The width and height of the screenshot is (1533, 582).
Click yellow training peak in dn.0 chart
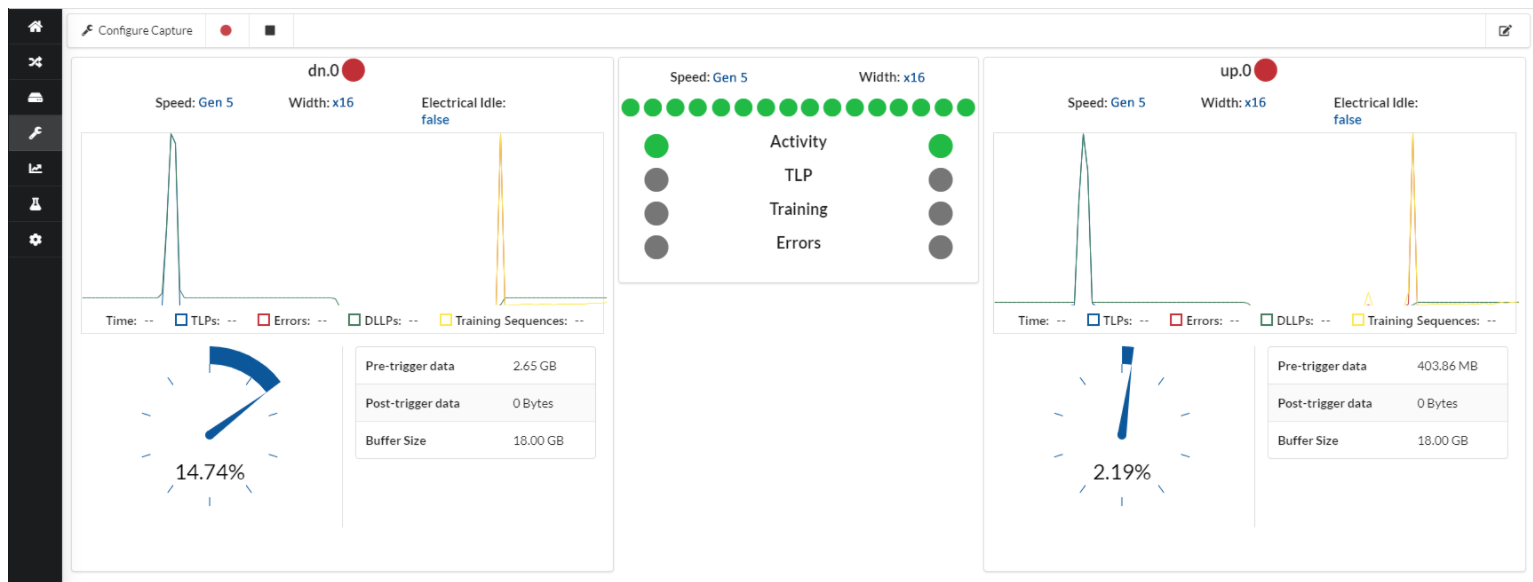tap(500, 137)
